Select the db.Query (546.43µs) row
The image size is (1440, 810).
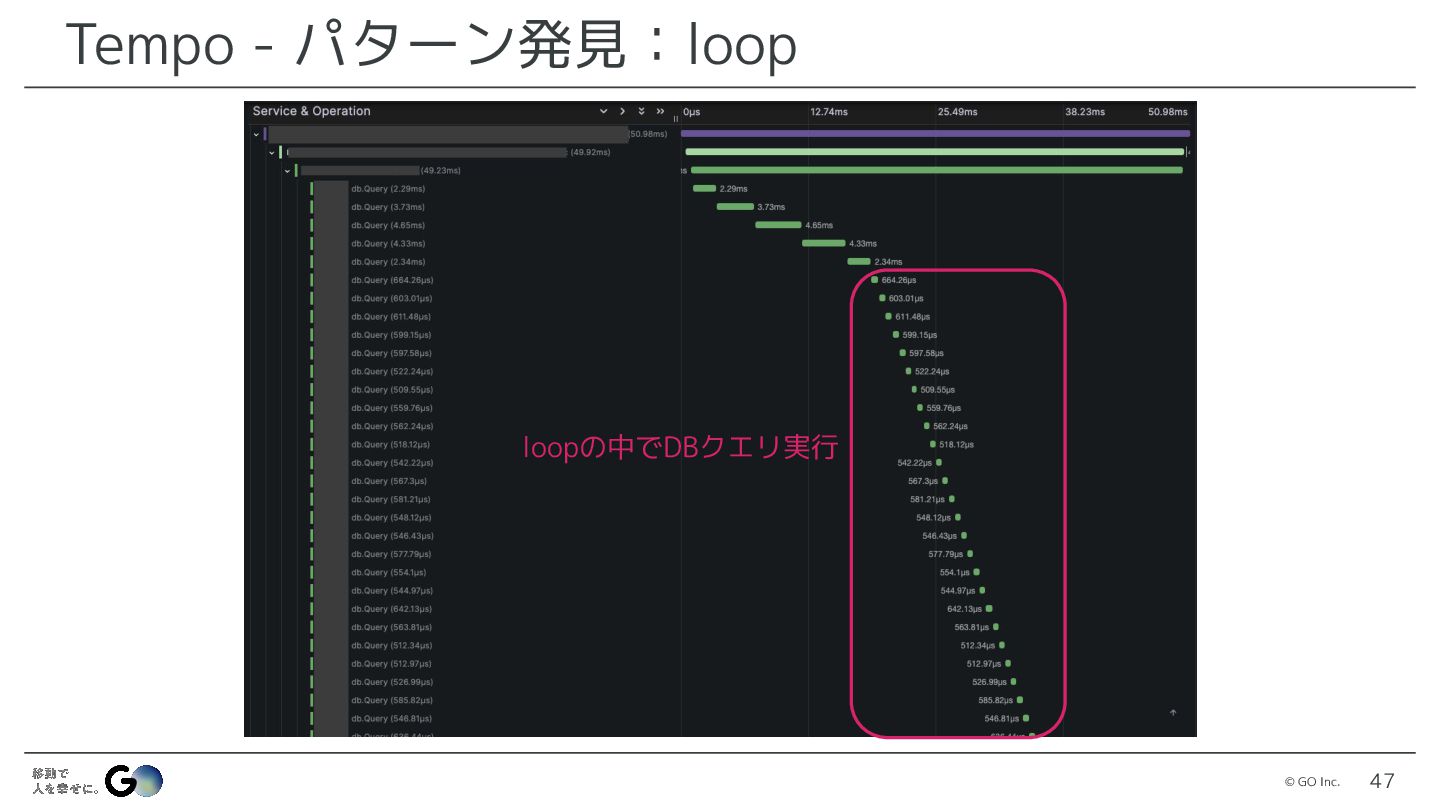click(391, 536)
